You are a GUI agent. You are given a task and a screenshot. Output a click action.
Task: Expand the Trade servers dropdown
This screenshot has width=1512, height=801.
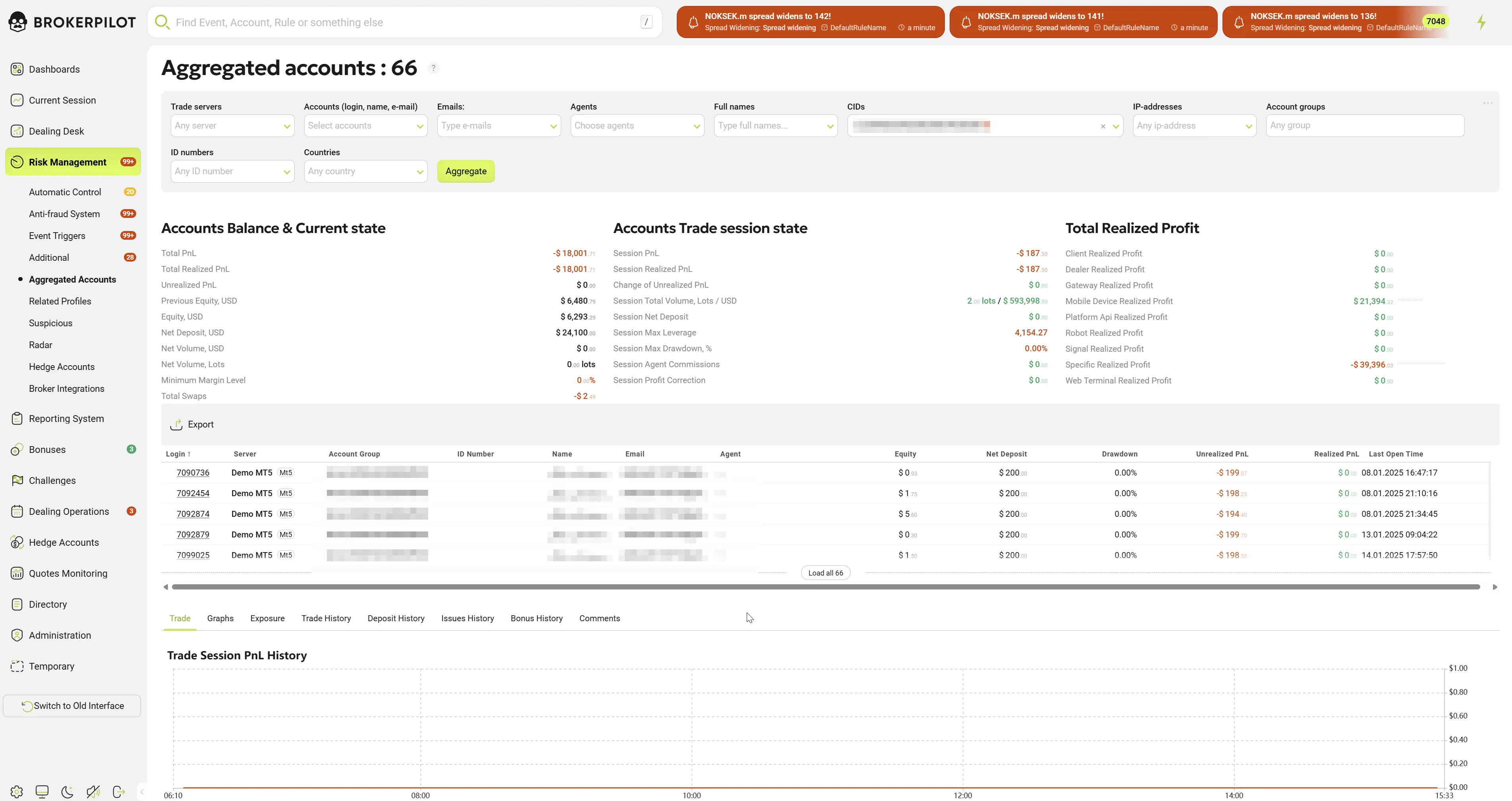pos(232,125)
